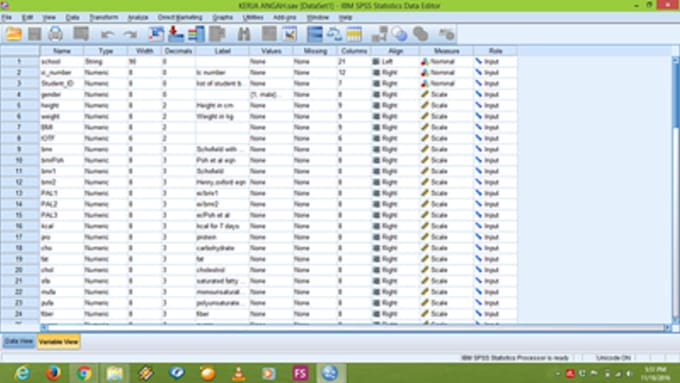Open the Analyze menu
Viewport: 680px width, 383px height.
point(138,17)
